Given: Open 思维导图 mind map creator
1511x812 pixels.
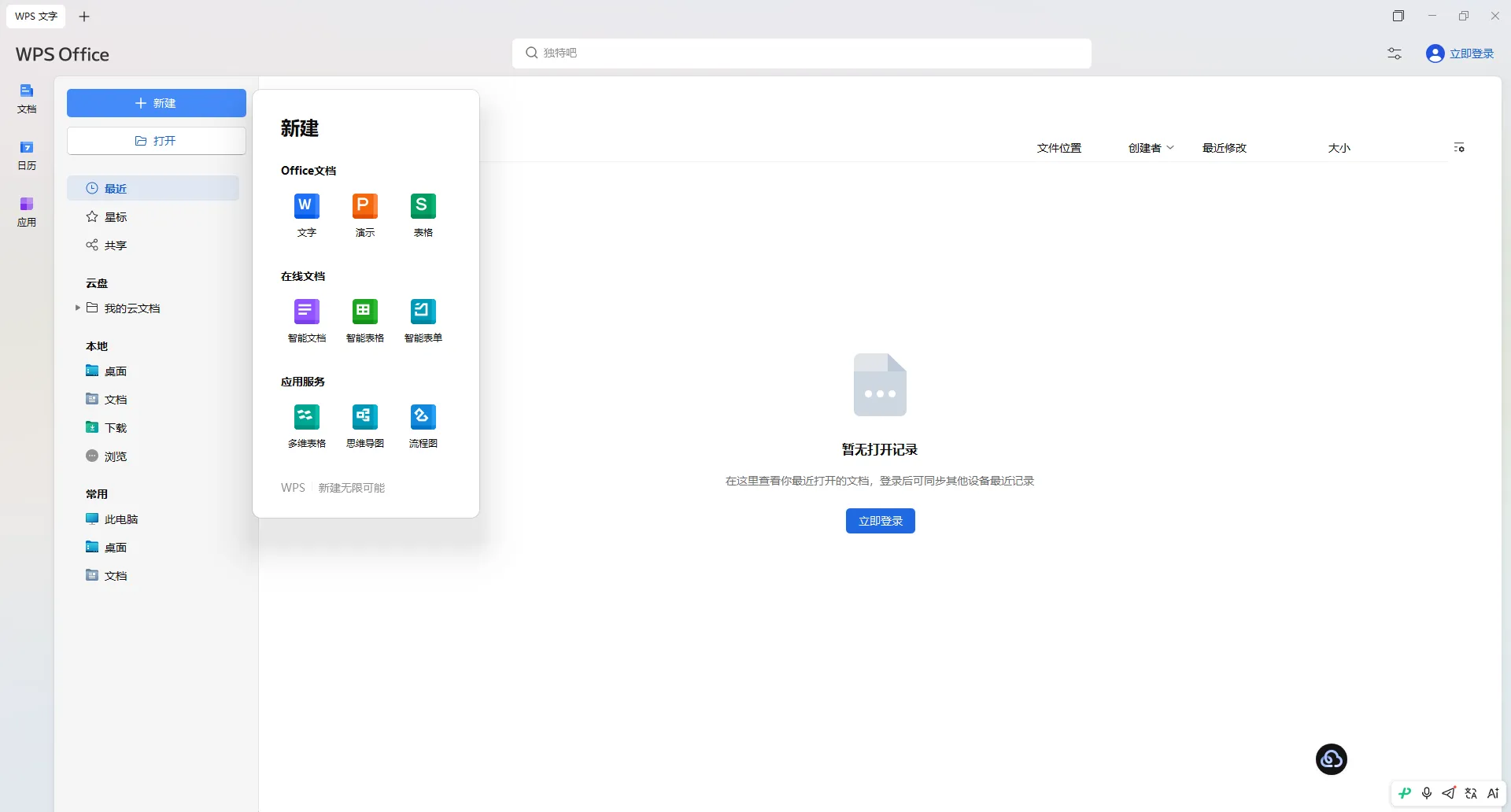Looking at the screenshot, I should coord(364,426).
